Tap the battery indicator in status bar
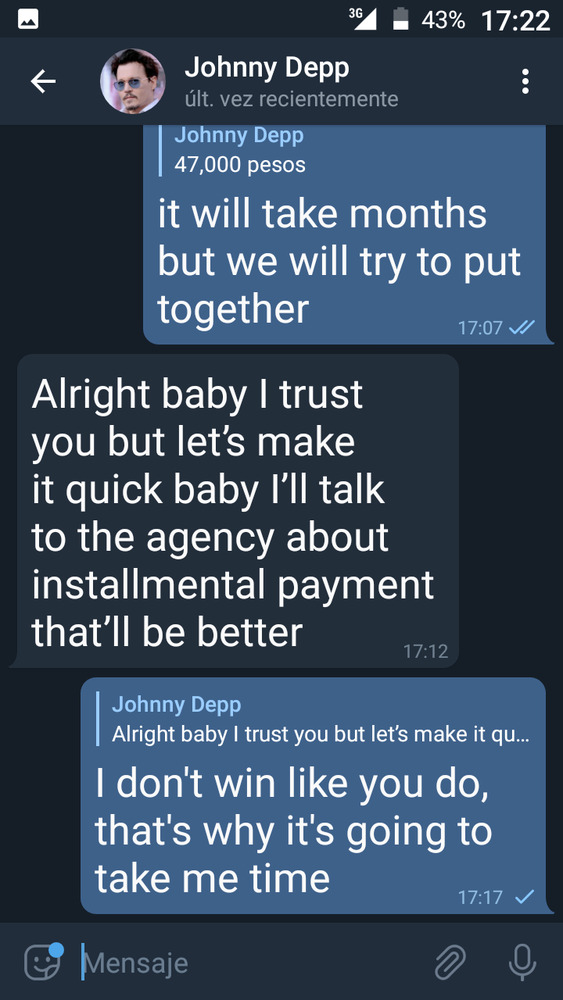Viewport: 563px width, 1000px height. click(x=400, y=19)
